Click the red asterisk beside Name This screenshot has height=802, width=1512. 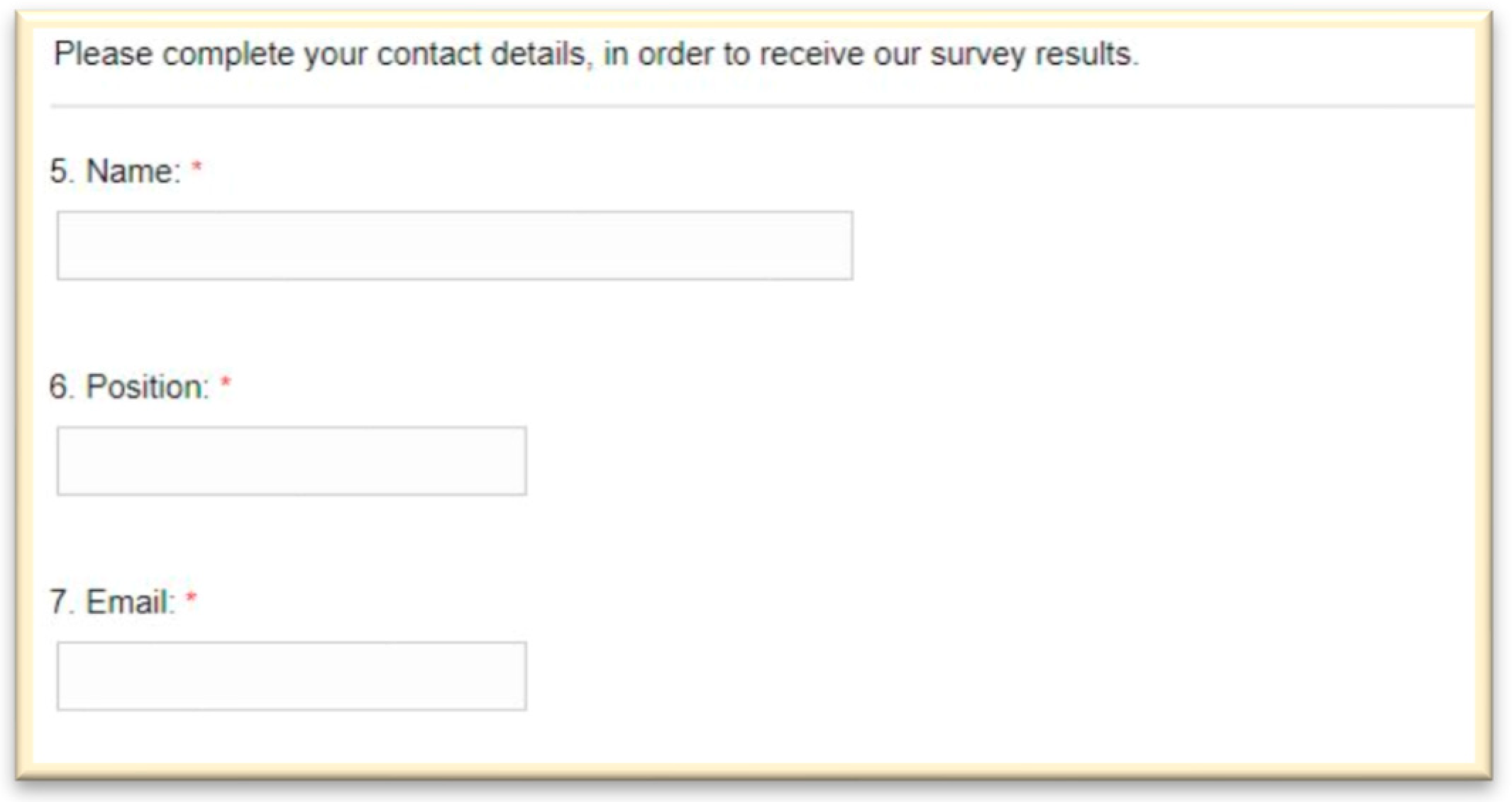coord(197,168)
